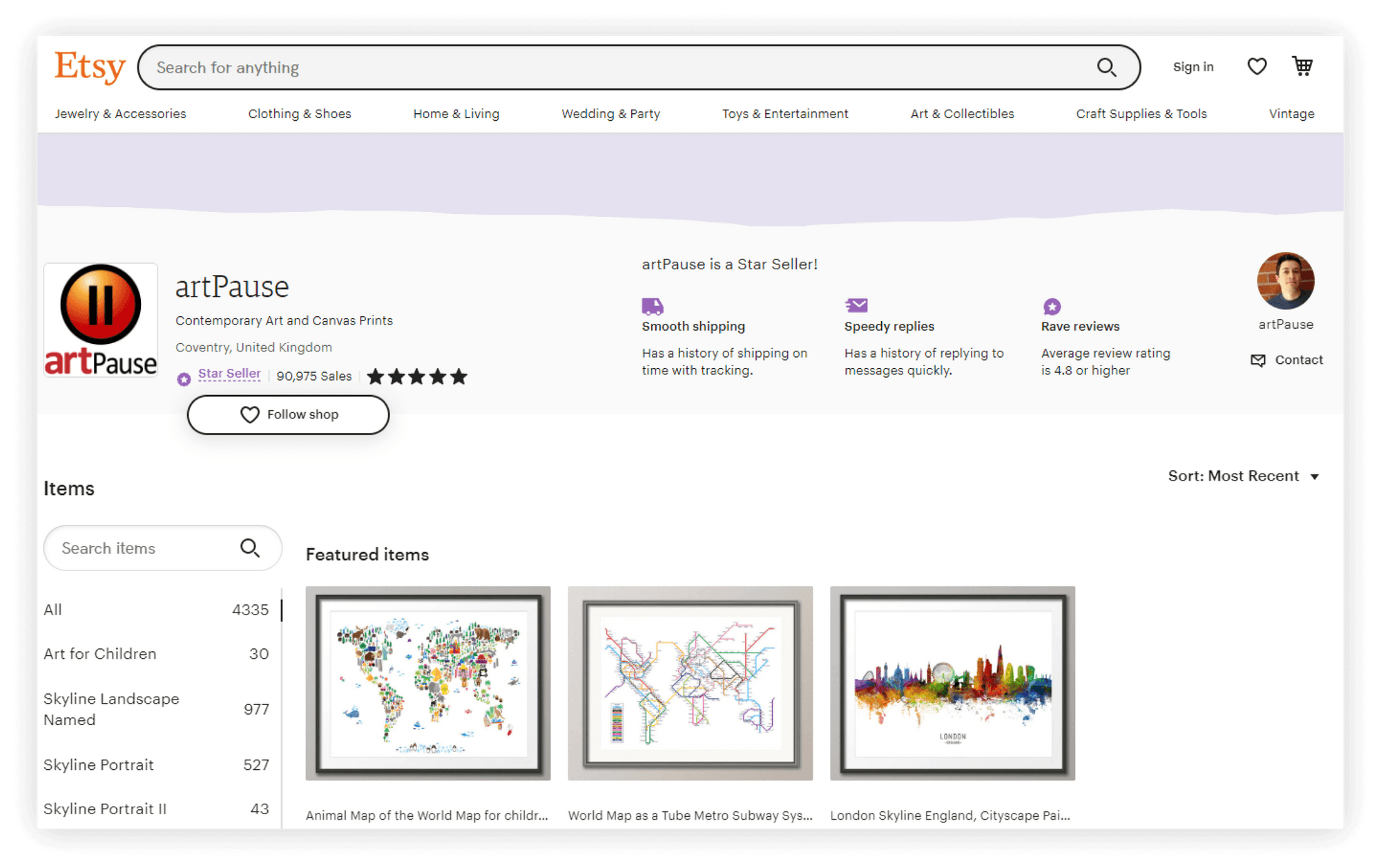
Task: Click the Etsy logo
Action: click(x=90, y=67)
